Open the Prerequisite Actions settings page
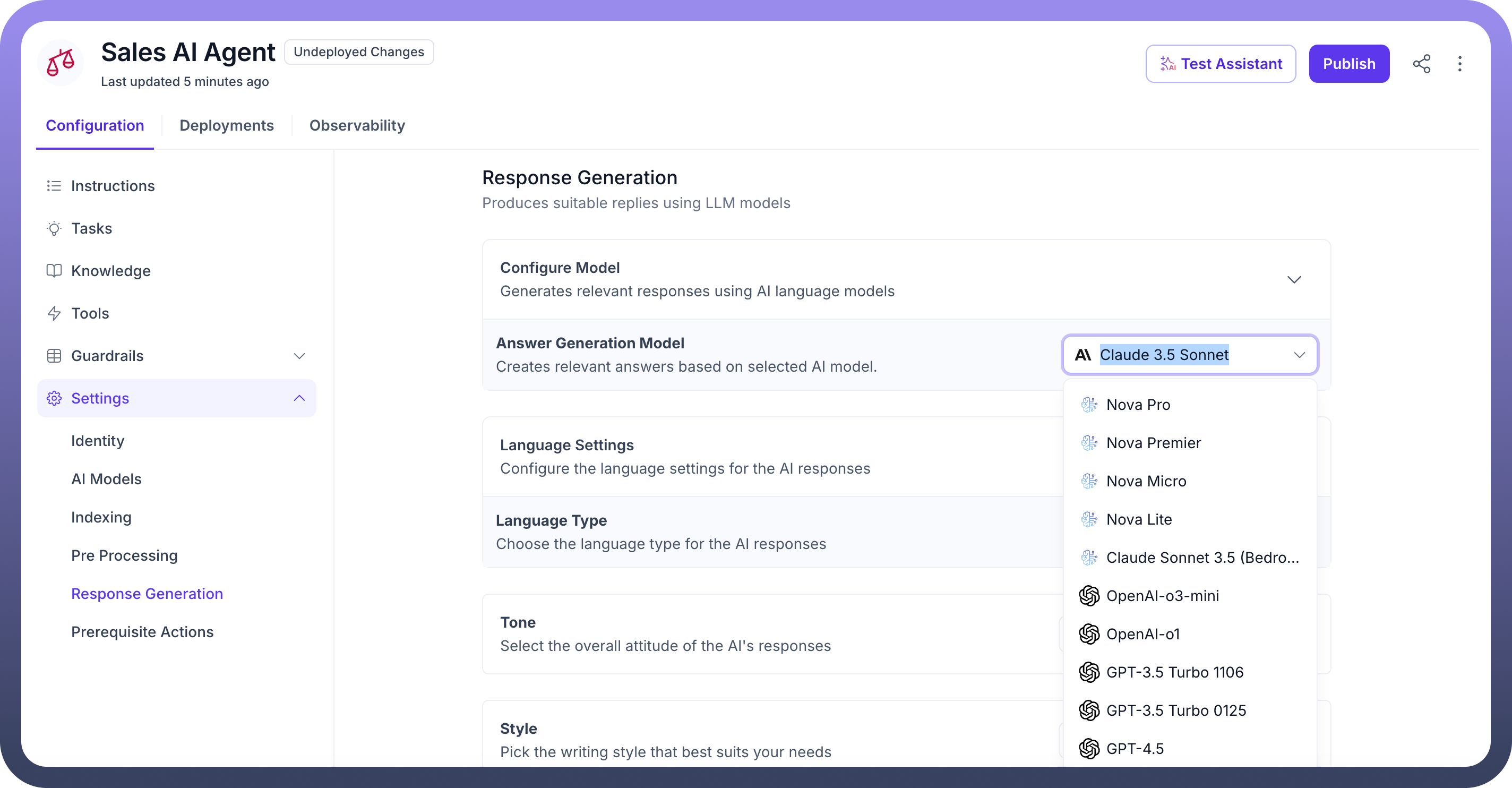Image resolution: width=1512 pixels, height=788 pixels. click(x=142, y=632)
